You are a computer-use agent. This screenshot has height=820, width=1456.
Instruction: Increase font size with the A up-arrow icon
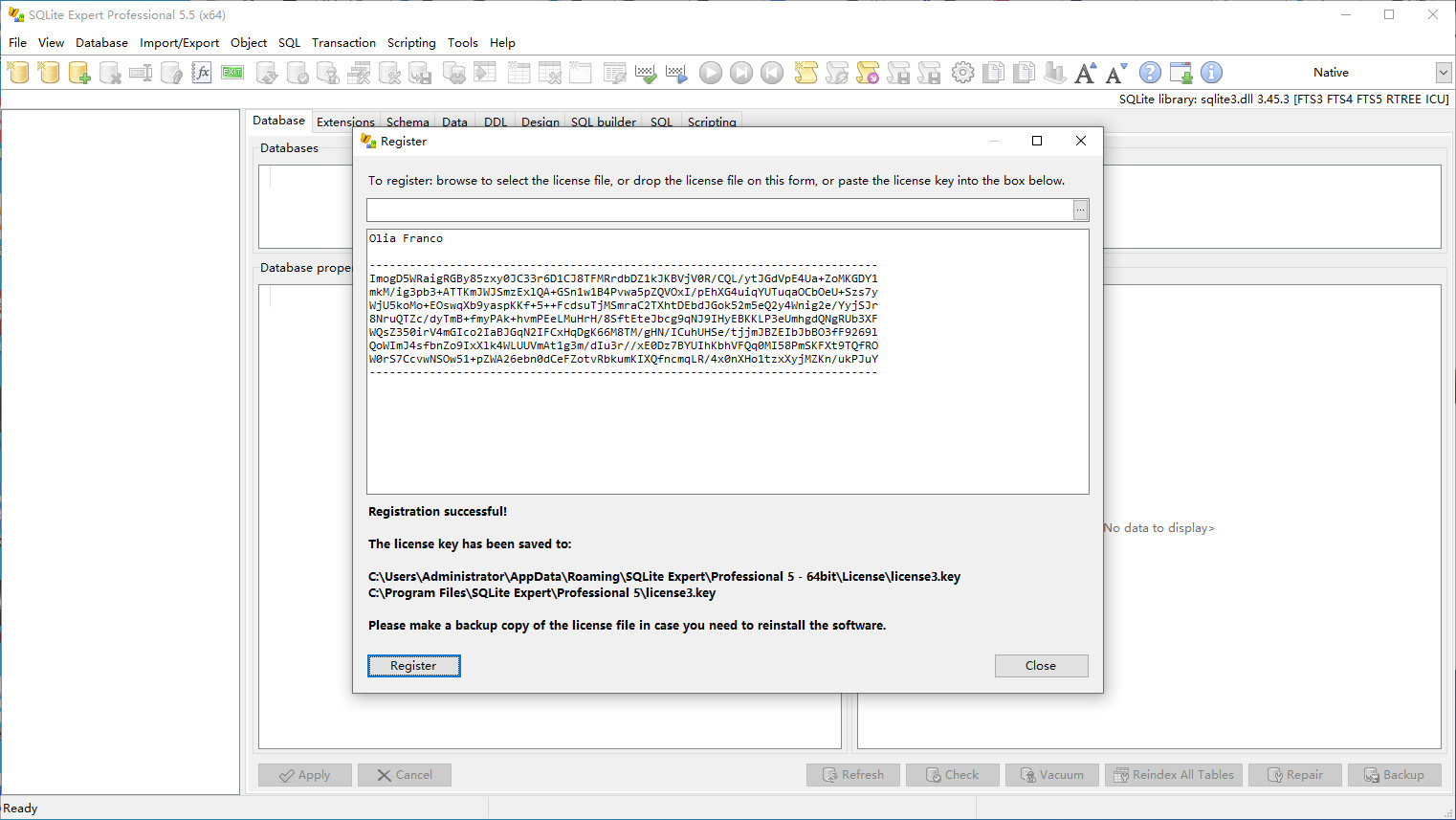point(1085,73)
